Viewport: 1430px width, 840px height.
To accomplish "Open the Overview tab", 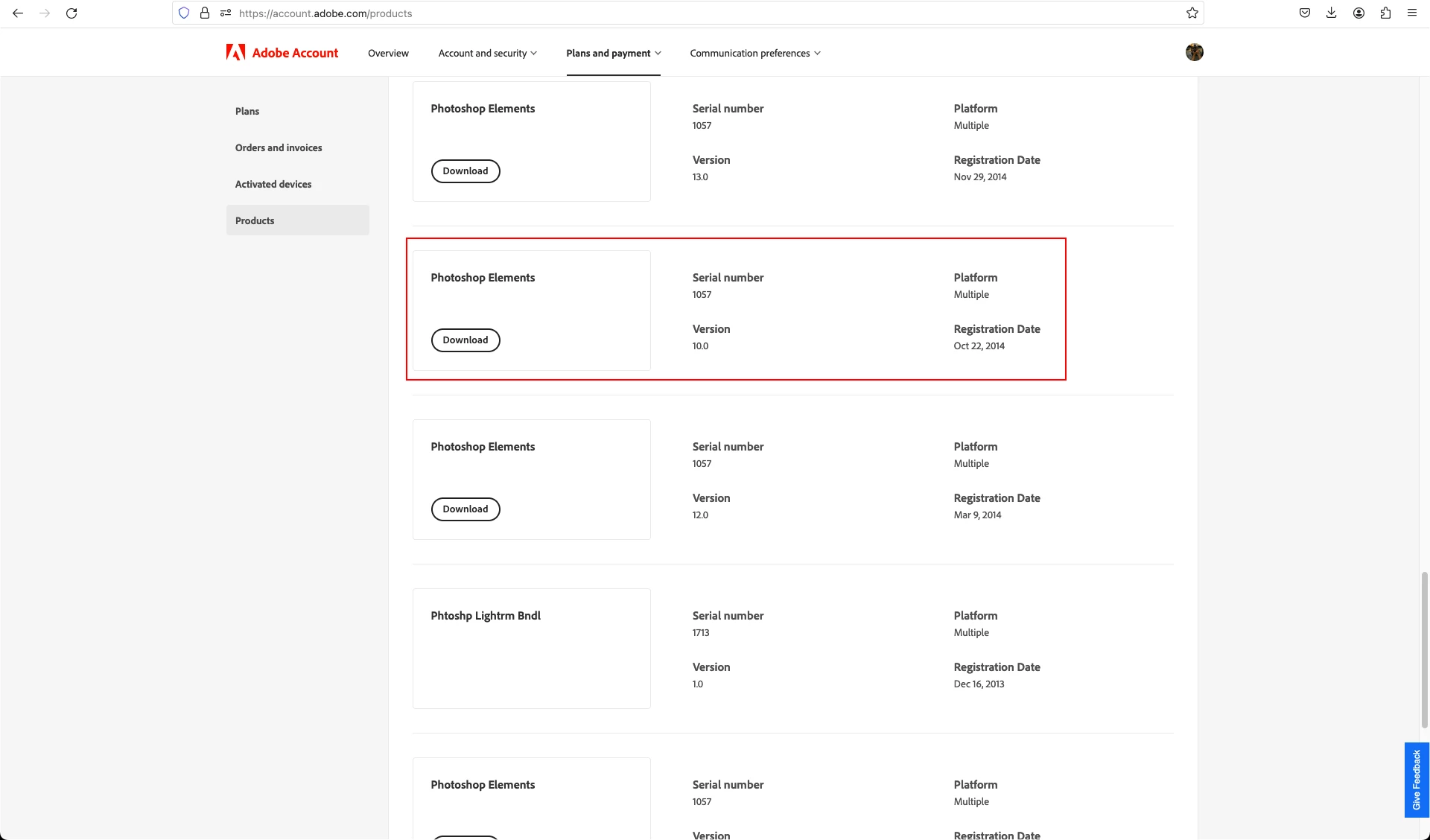I will pos(388,54).
